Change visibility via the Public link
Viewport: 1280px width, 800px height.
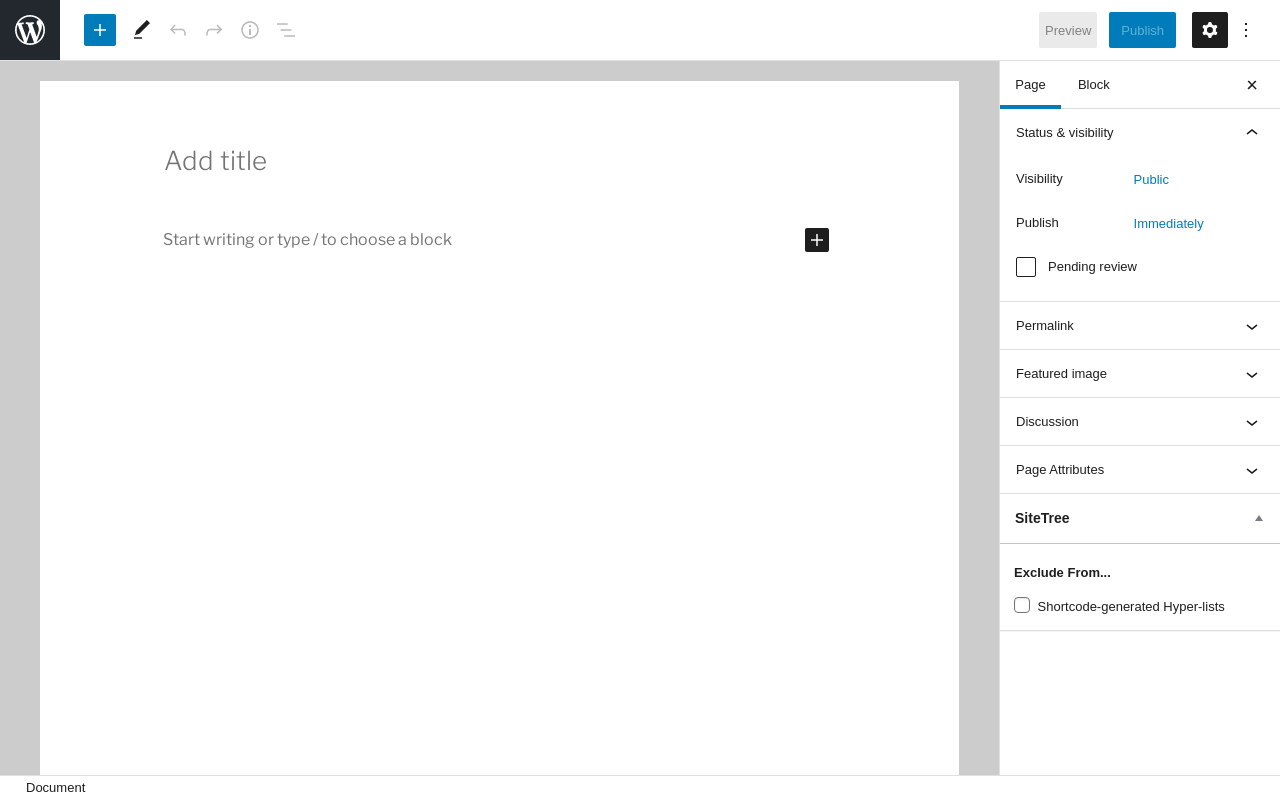click(x=1151, y=180)
